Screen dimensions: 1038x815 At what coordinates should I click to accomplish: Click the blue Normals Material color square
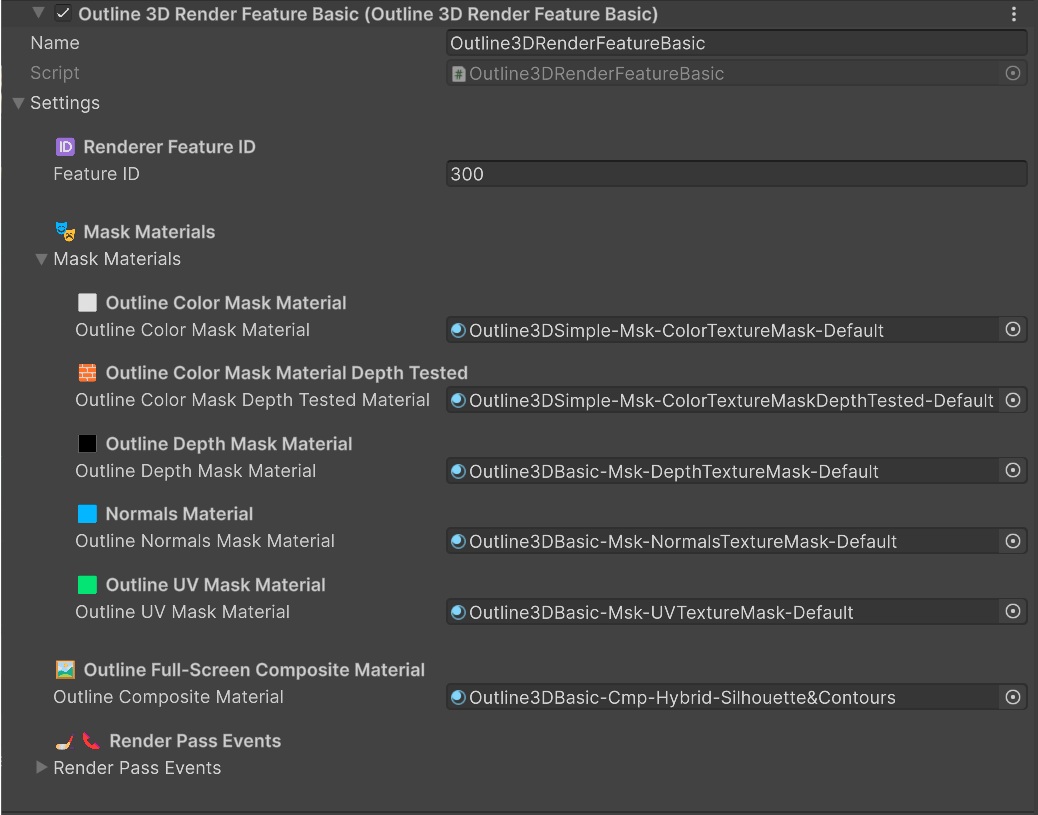(87, 514)
